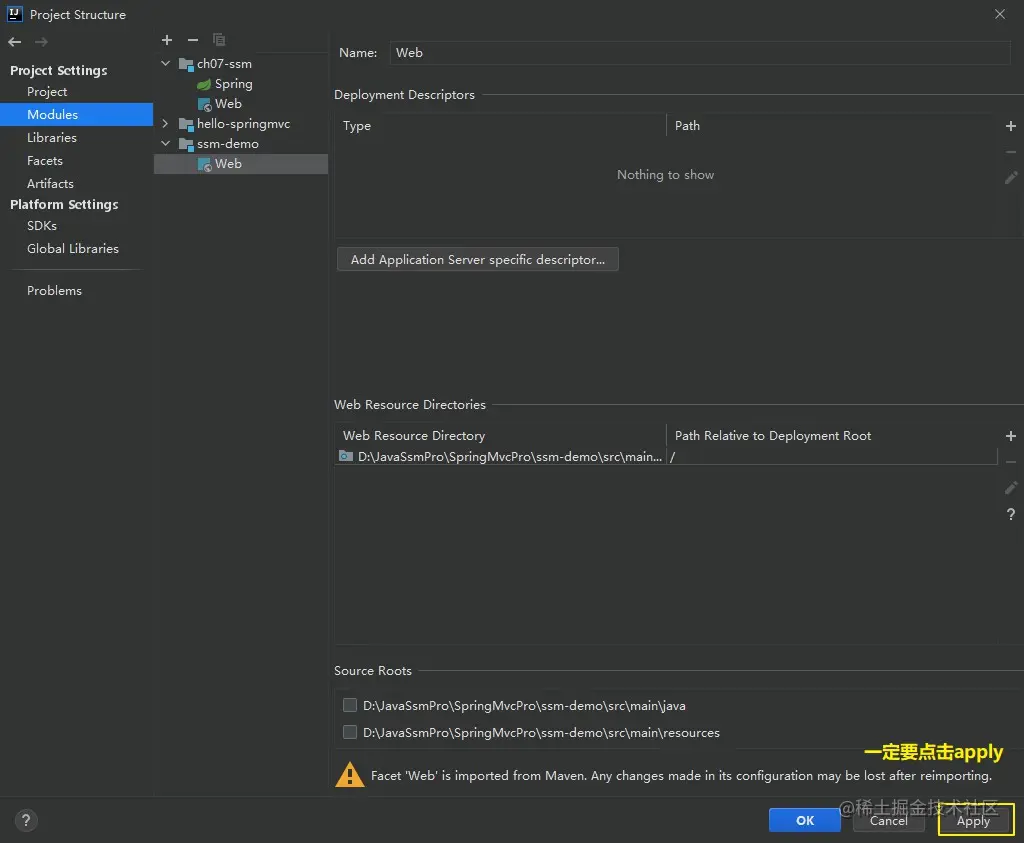The width and height of the screenshot is (1024, 843).
Task: Select the Spring facet in tree
Action: pyautogui.click(x=234, y=84)
